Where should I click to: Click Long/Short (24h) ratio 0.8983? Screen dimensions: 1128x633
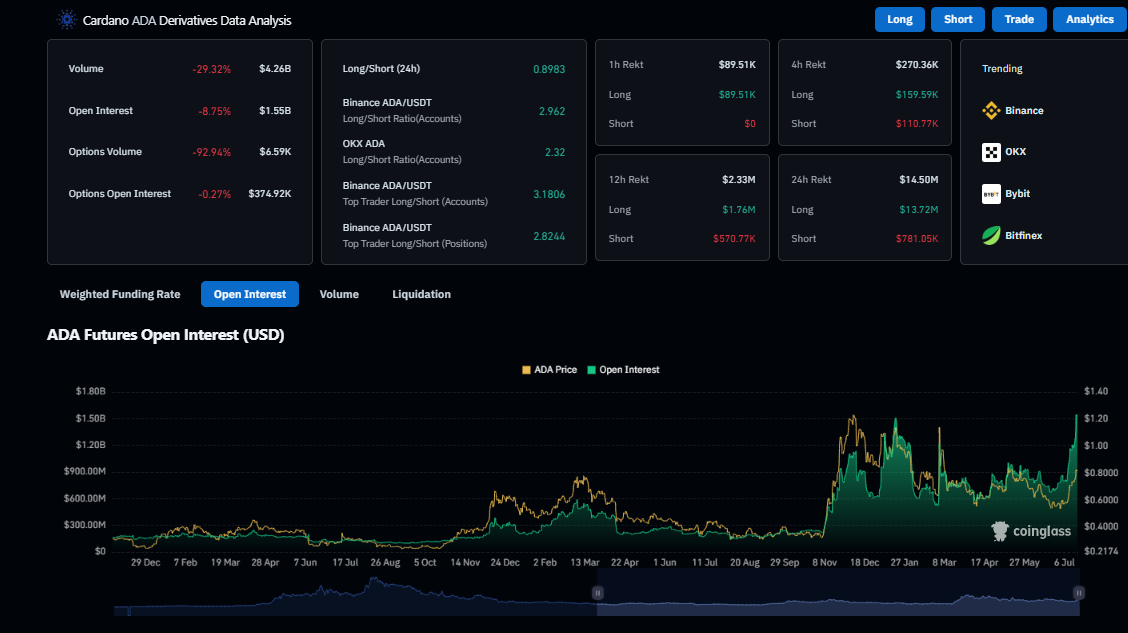(x=549, y=70)
